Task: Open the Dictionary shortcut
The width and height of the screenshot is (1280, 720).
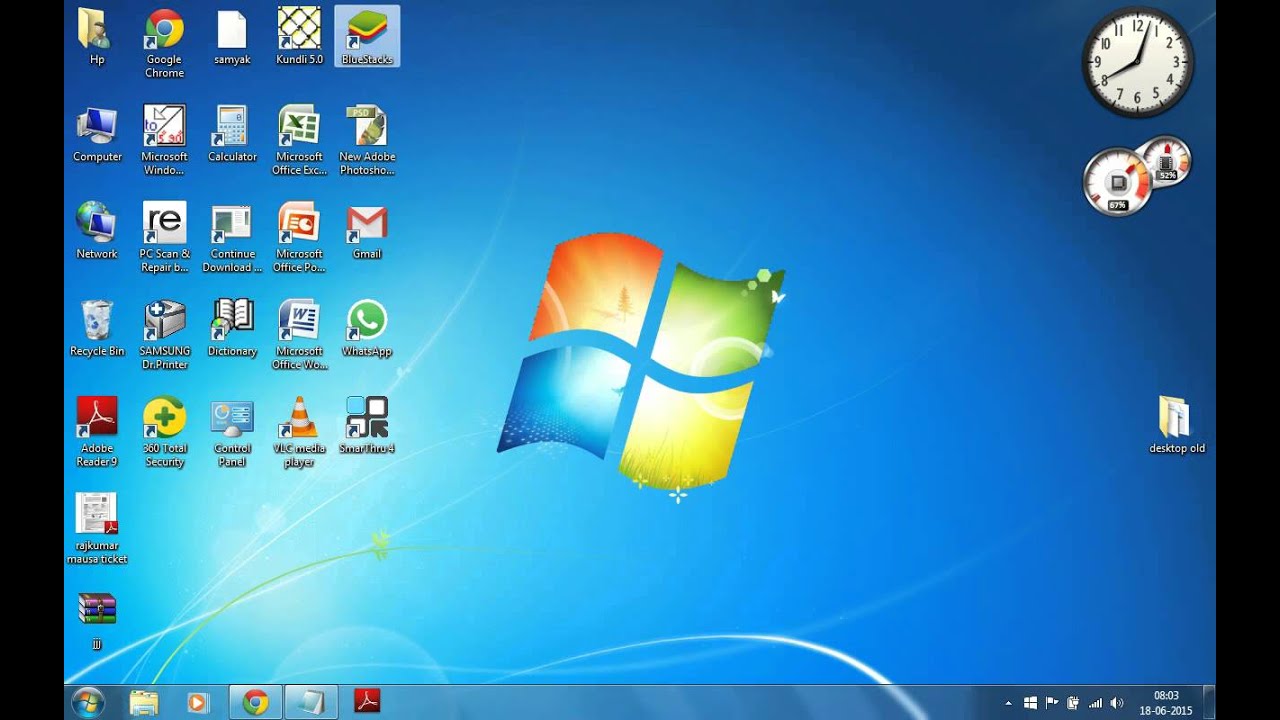Action: click(x=232, y=328)
